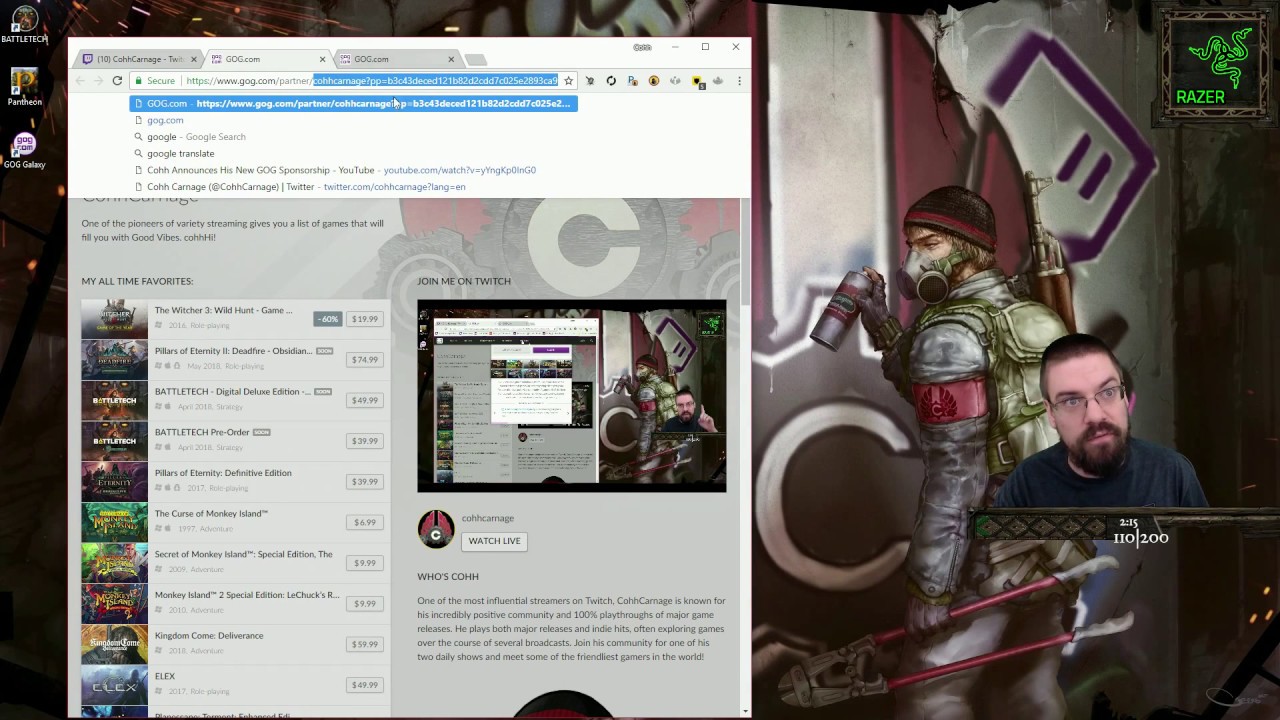Image resolution: width=1280 pixels, height=720 pixels.
Task: Play the embedded Twitch stream preview
Action: 572,396
